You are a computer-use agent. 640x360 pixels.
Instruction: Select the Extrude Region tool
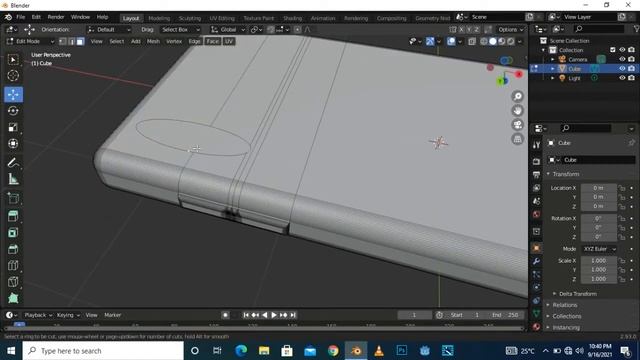pyautogui.click(x=13, y=216)
